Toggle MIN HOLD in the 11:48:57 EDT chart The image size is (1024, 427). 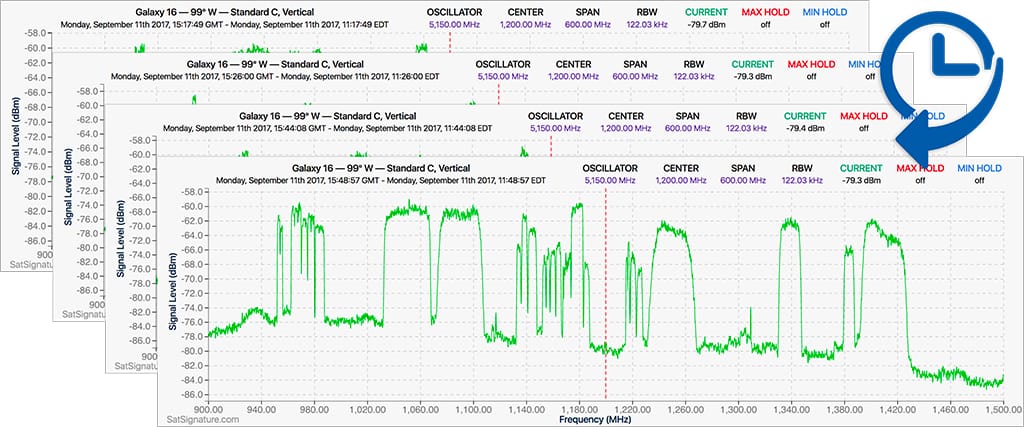(979, 168)
